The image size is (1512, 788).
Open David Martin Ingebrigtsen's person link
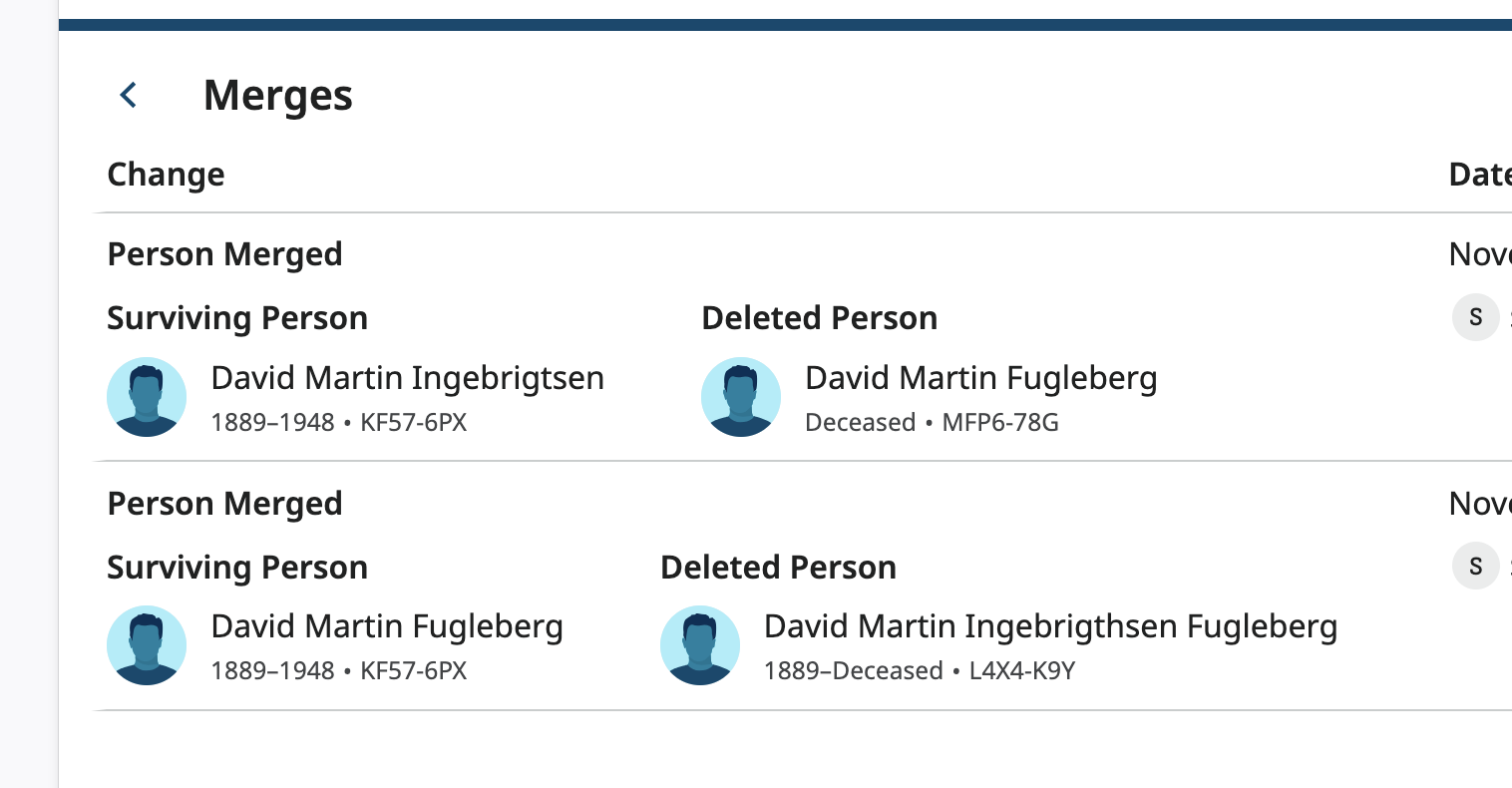click(407, 378)
